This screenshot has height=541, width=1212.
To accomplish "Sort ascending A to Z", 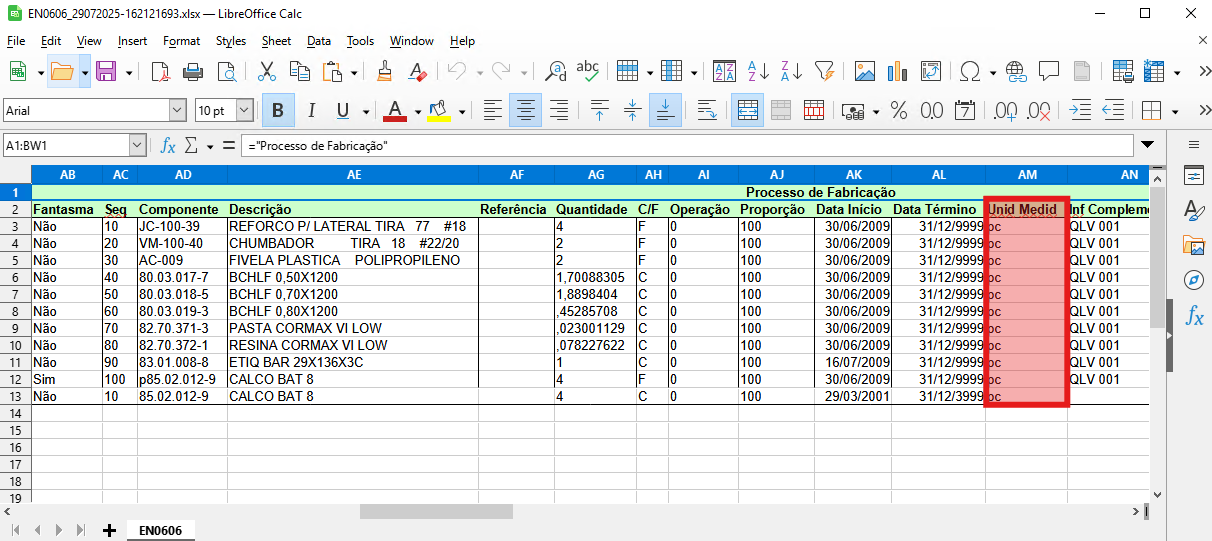I will click(x=758, y=72).
